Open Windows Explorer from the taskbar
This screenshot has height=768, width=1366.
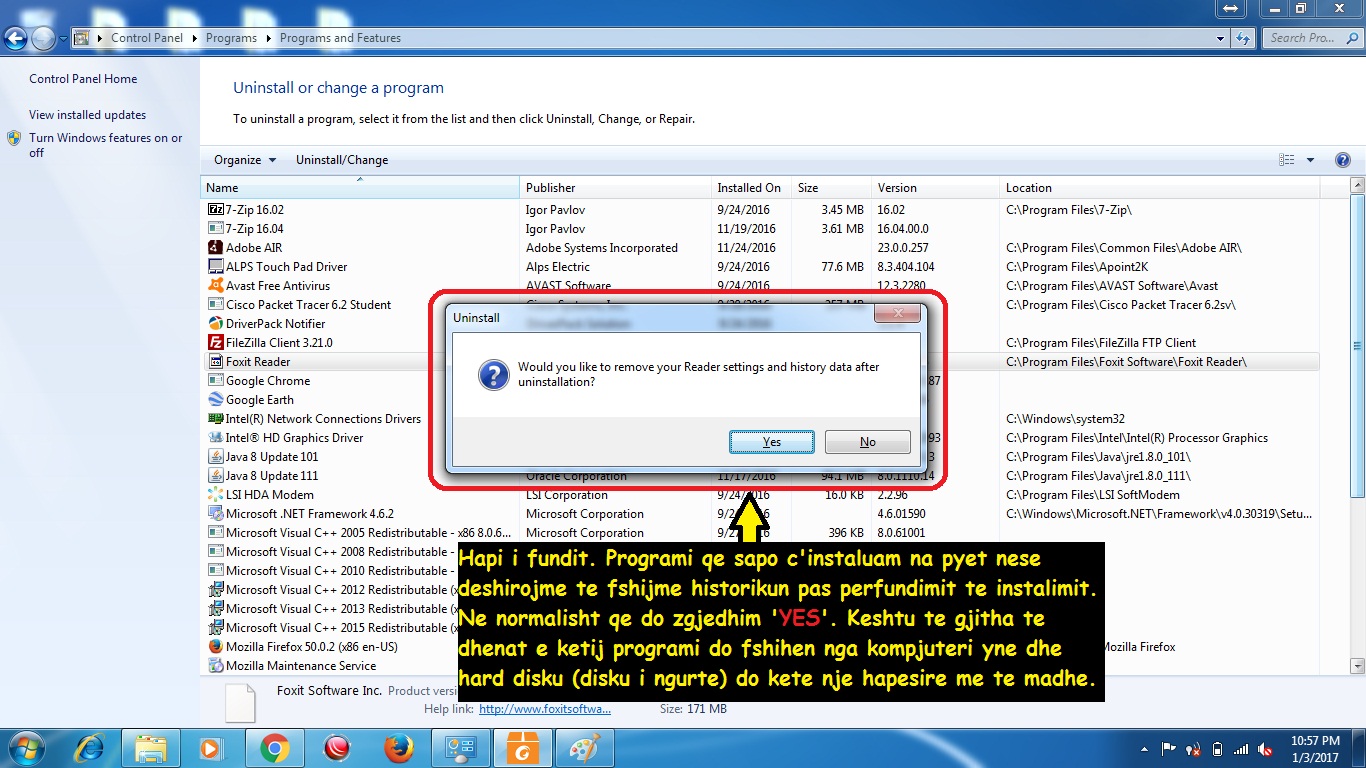tap(151, 748)
